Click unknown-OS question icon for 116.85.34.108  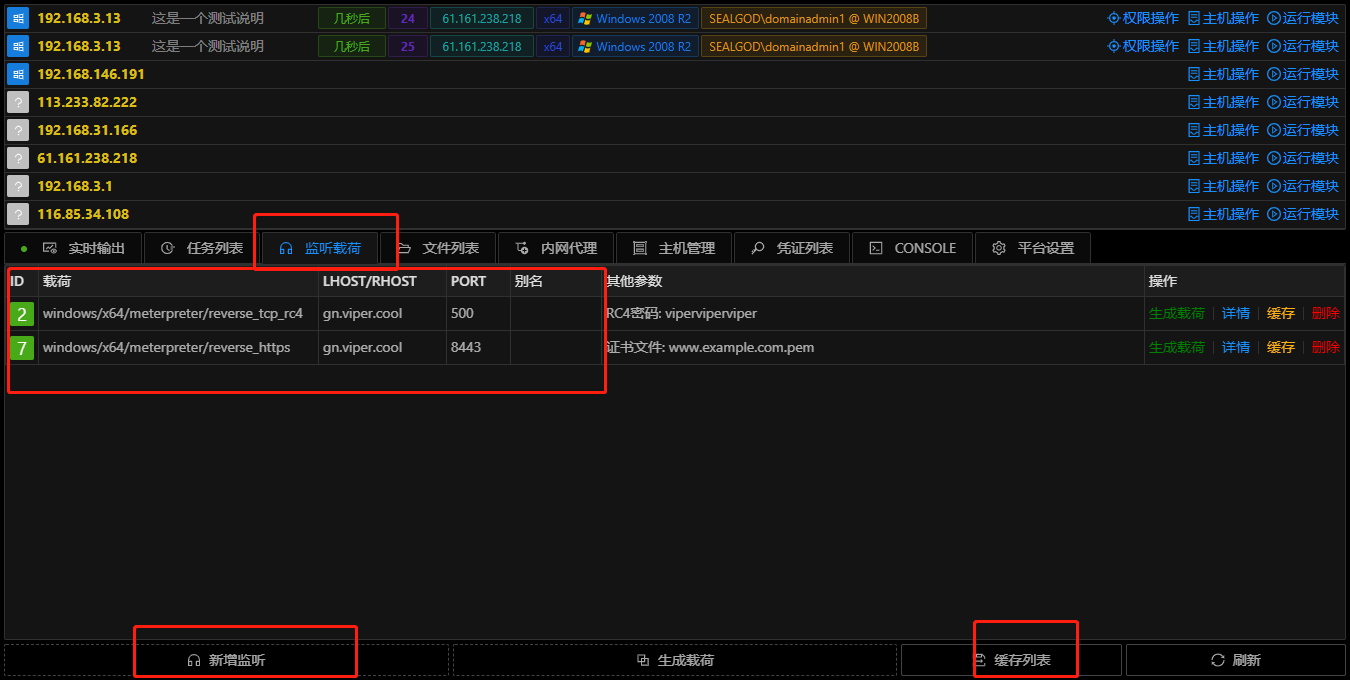pyautogui.click(x=17, y=214)
